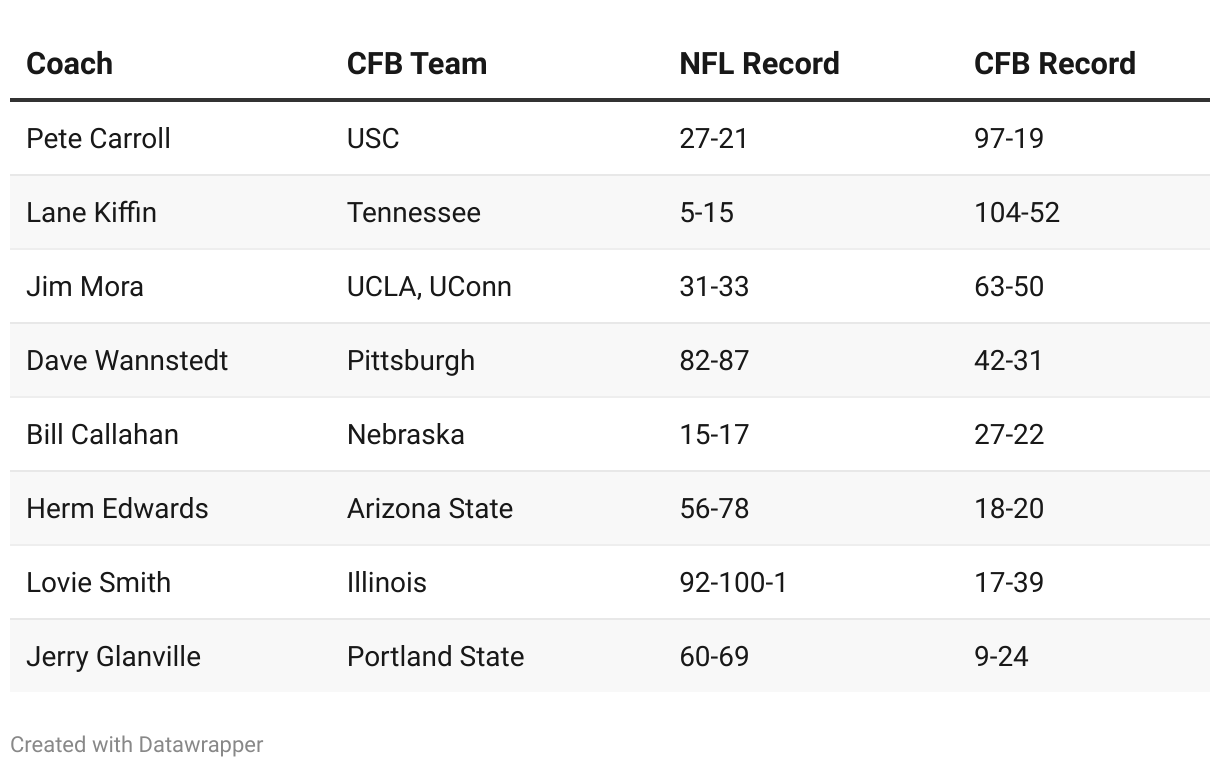Click the Coach column header
The height and width of the screenshot is (768, 1220).
tap(69, 64)
